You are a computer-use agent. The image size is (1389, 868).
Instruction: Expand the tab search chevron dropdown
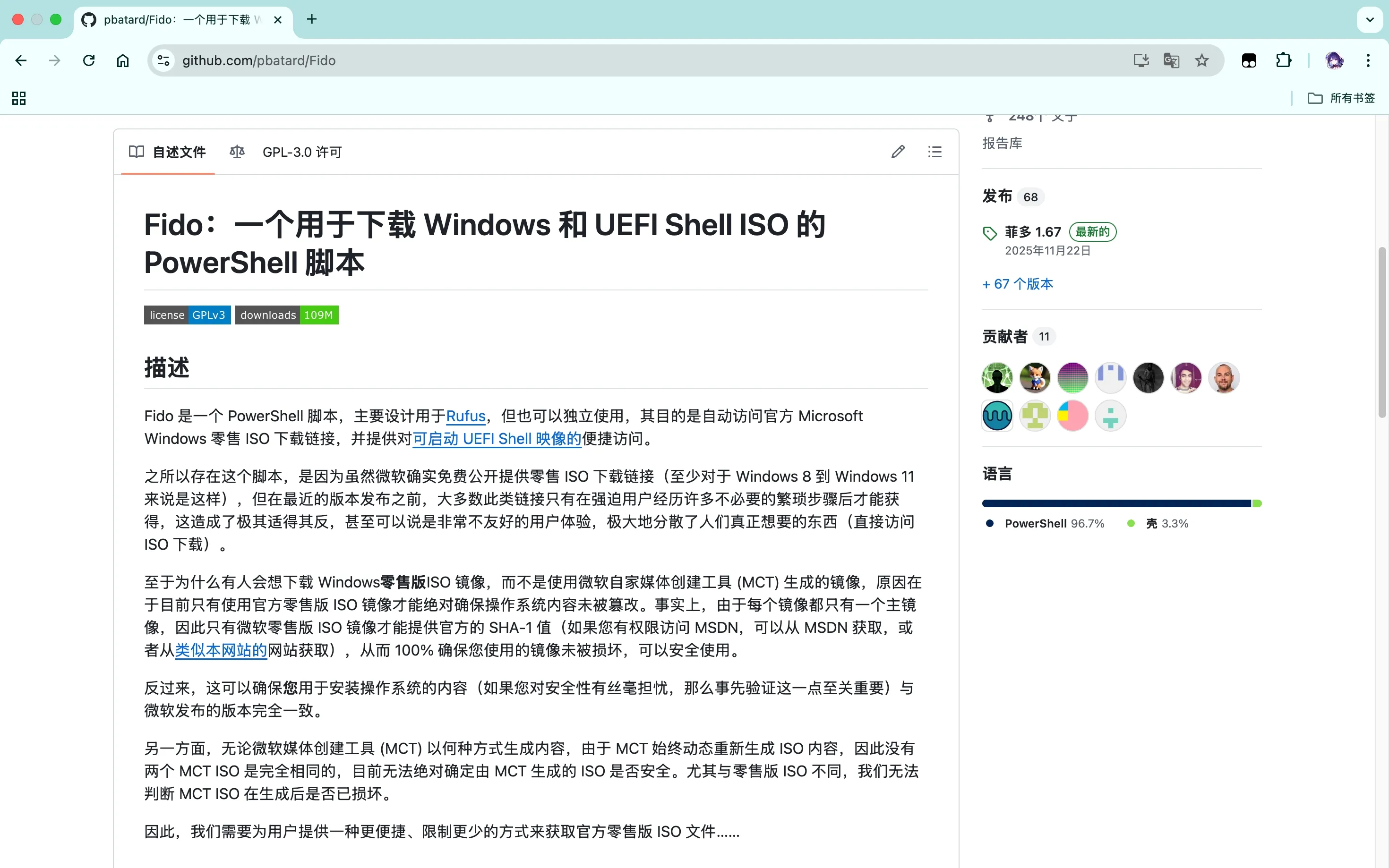(x=1370, y=19)
